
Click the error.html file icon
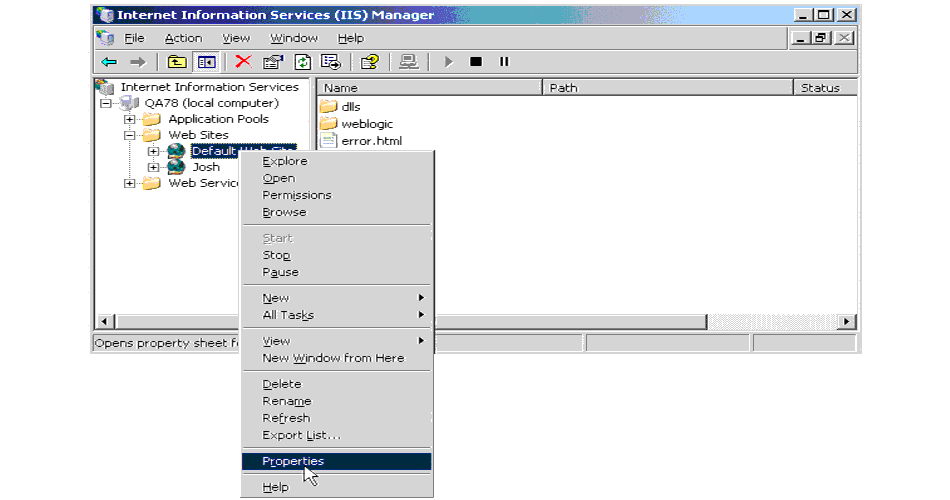[328, 141]
